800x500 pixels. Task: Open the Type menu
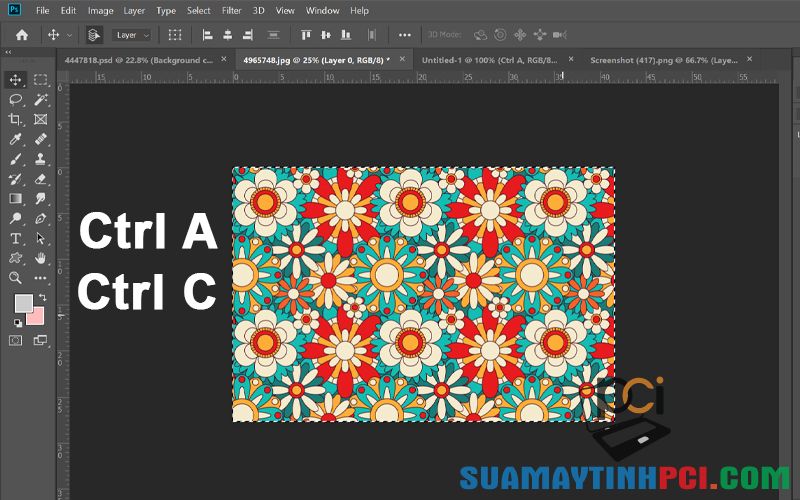(166, 10)
